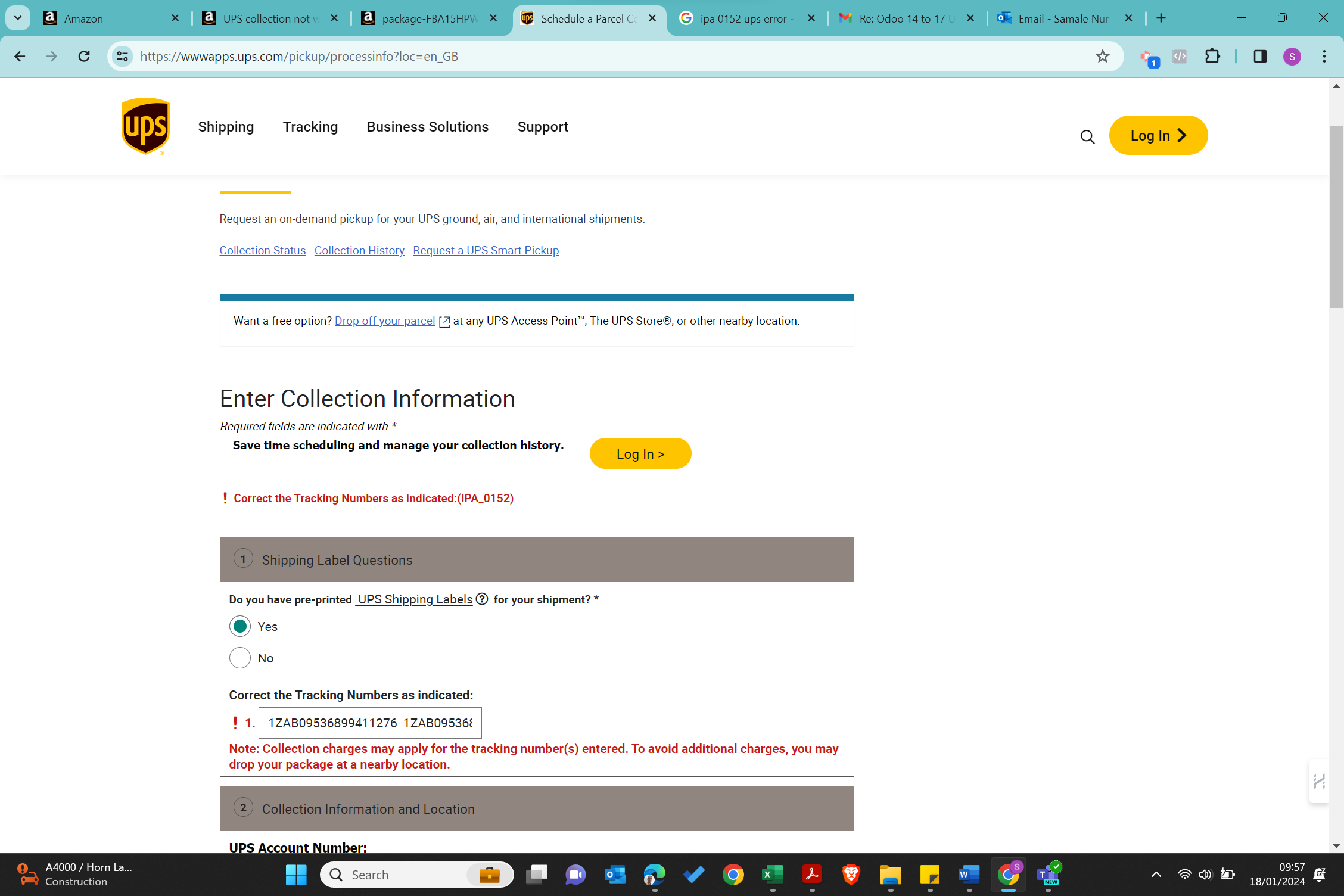This screenshot has height=896, width=1344.
Task: Click the Collection Information and Location header
Action: coord(536,808)
